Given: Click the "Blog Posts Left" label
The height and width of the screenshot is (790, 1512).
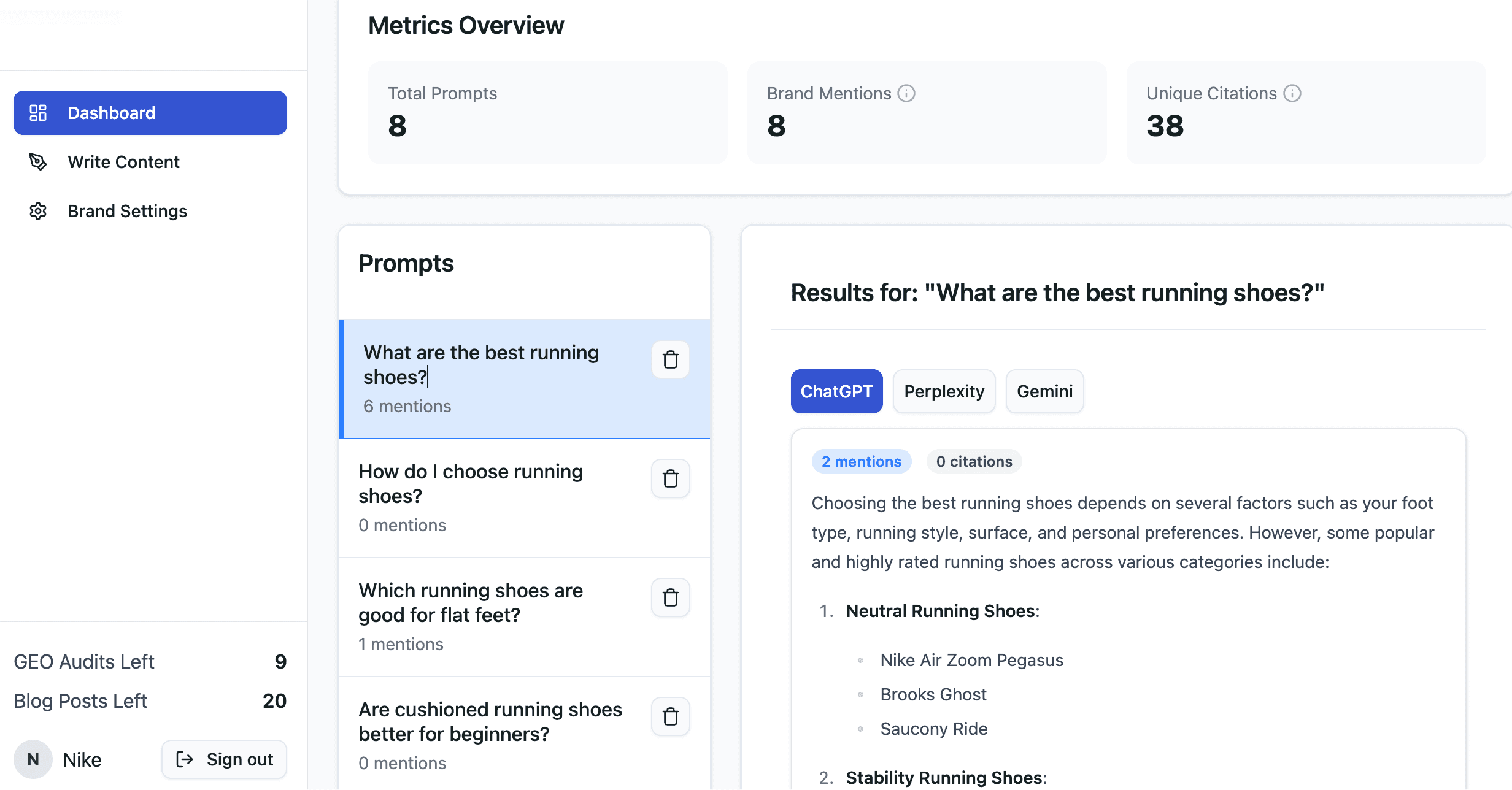Looking at the screenshot, I should 80,700.
